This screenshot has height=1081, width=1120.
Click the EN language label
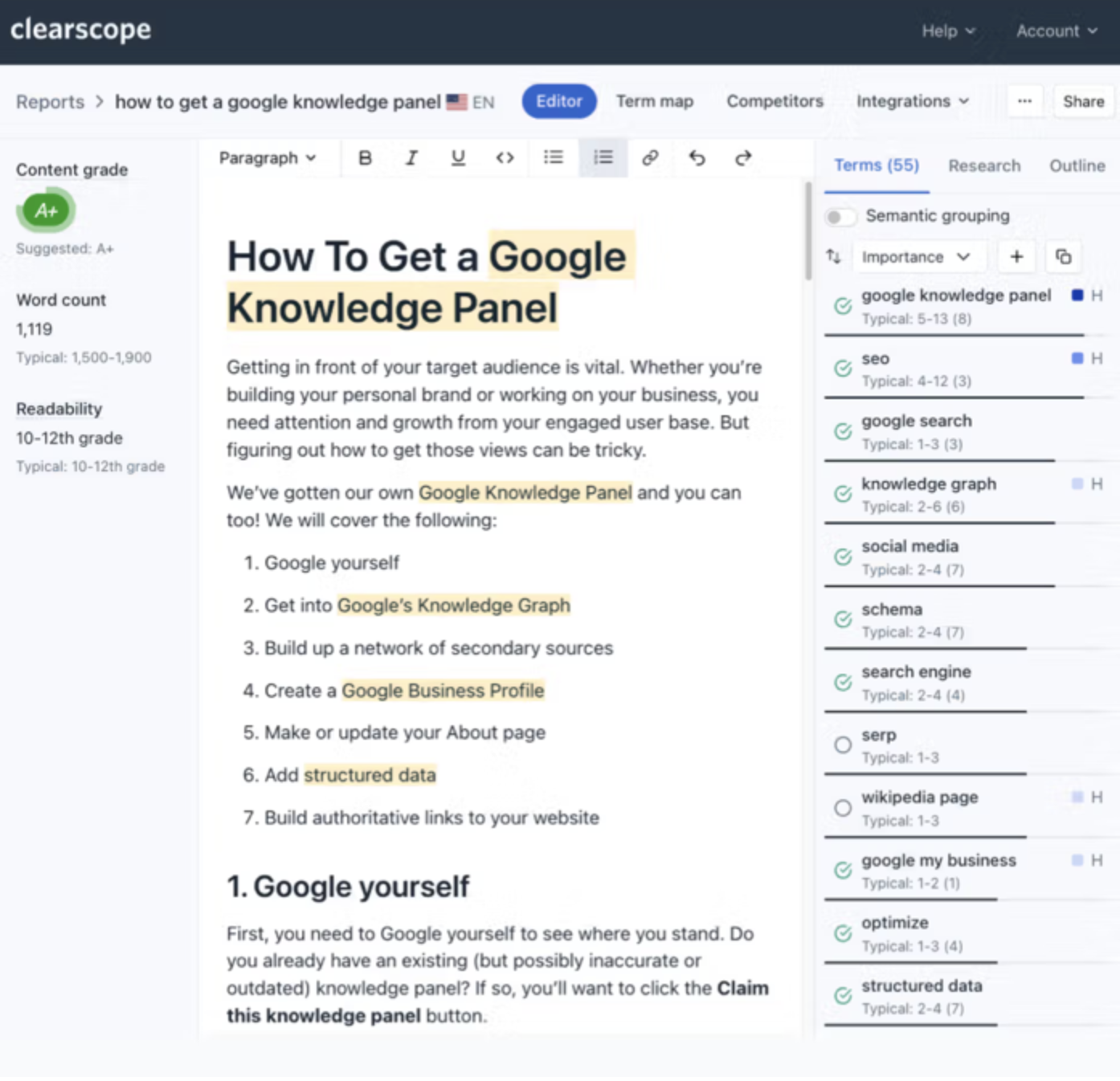click(x=484, y=102)
